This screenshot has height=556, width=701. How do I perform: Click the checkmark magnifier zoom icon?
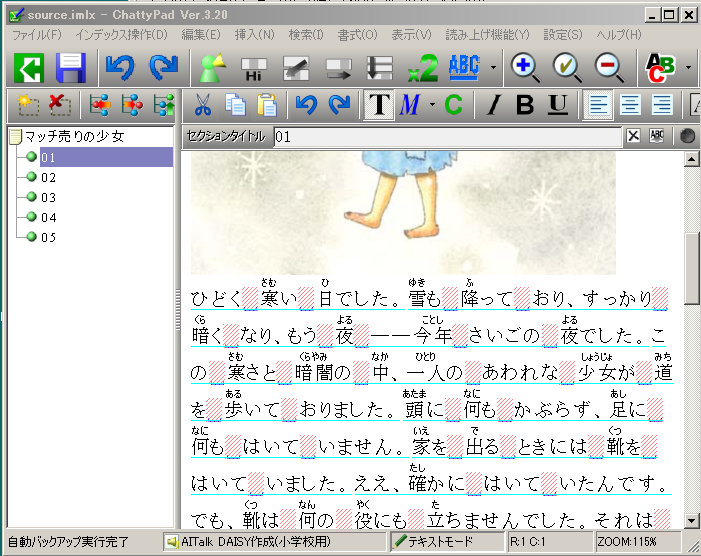(x=567, y=68)
